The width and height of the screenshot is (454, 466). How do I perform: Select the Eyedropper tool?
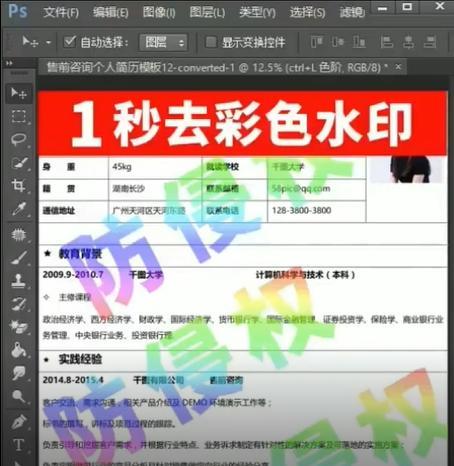[x=19, y=209]
